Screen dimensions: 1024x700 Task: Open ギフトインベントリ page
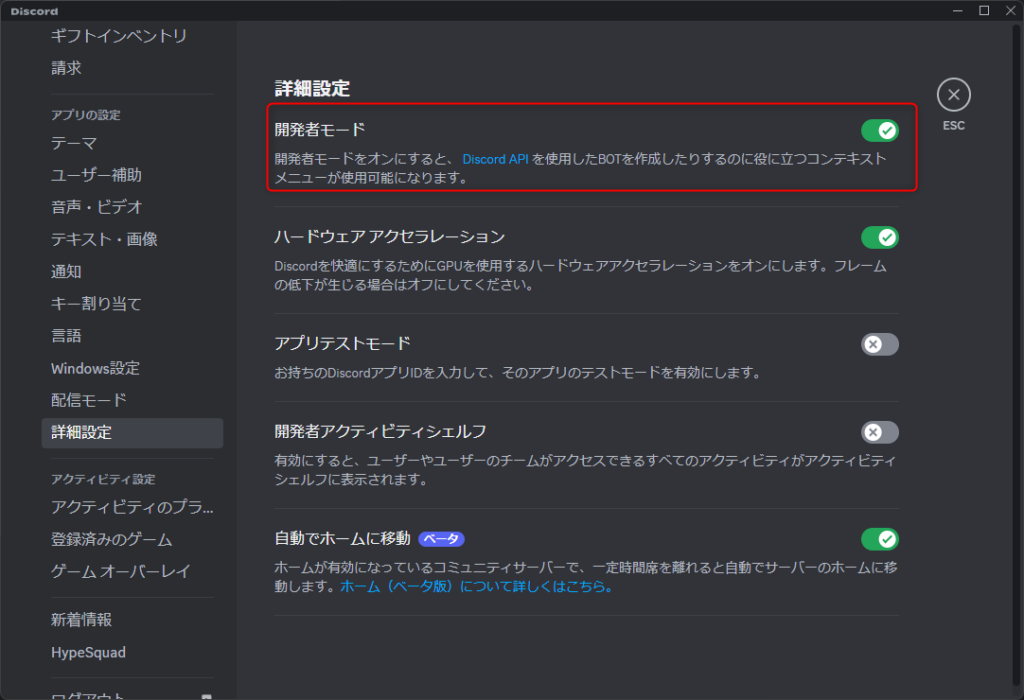(119, 36)
